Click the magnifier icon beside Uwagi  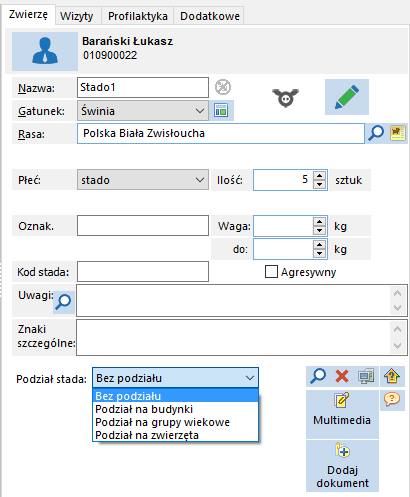click(x=63, y=302)
